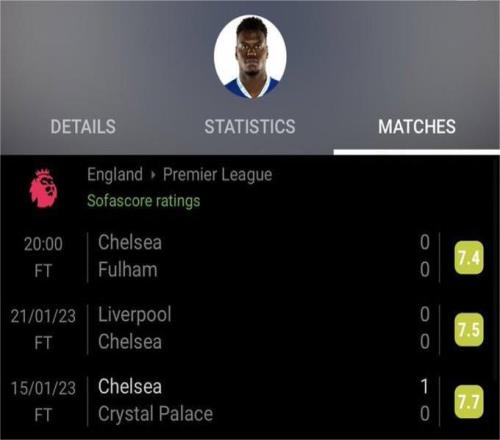Switch to the DETAILS tab
This screenshot has width=500, height=440.
click(x=83, y=127)
